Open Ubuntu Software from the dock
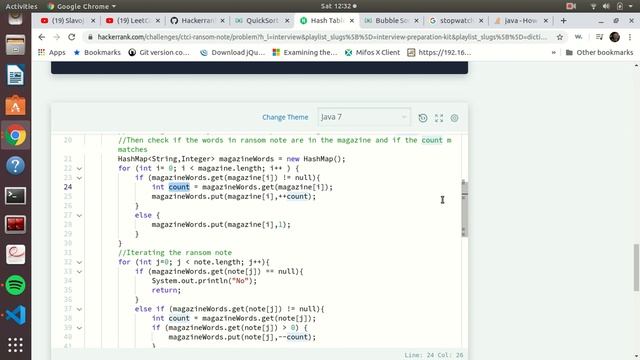Viewport: 640px width, 360px height. (x=16, y=105)
